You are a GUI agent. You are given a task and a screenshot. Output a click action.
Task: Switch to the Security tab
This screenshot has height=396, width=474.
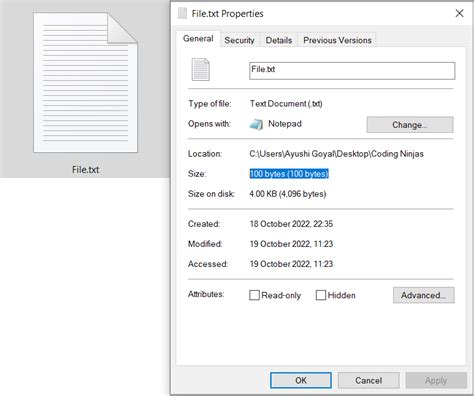click(x=239, y=40)
